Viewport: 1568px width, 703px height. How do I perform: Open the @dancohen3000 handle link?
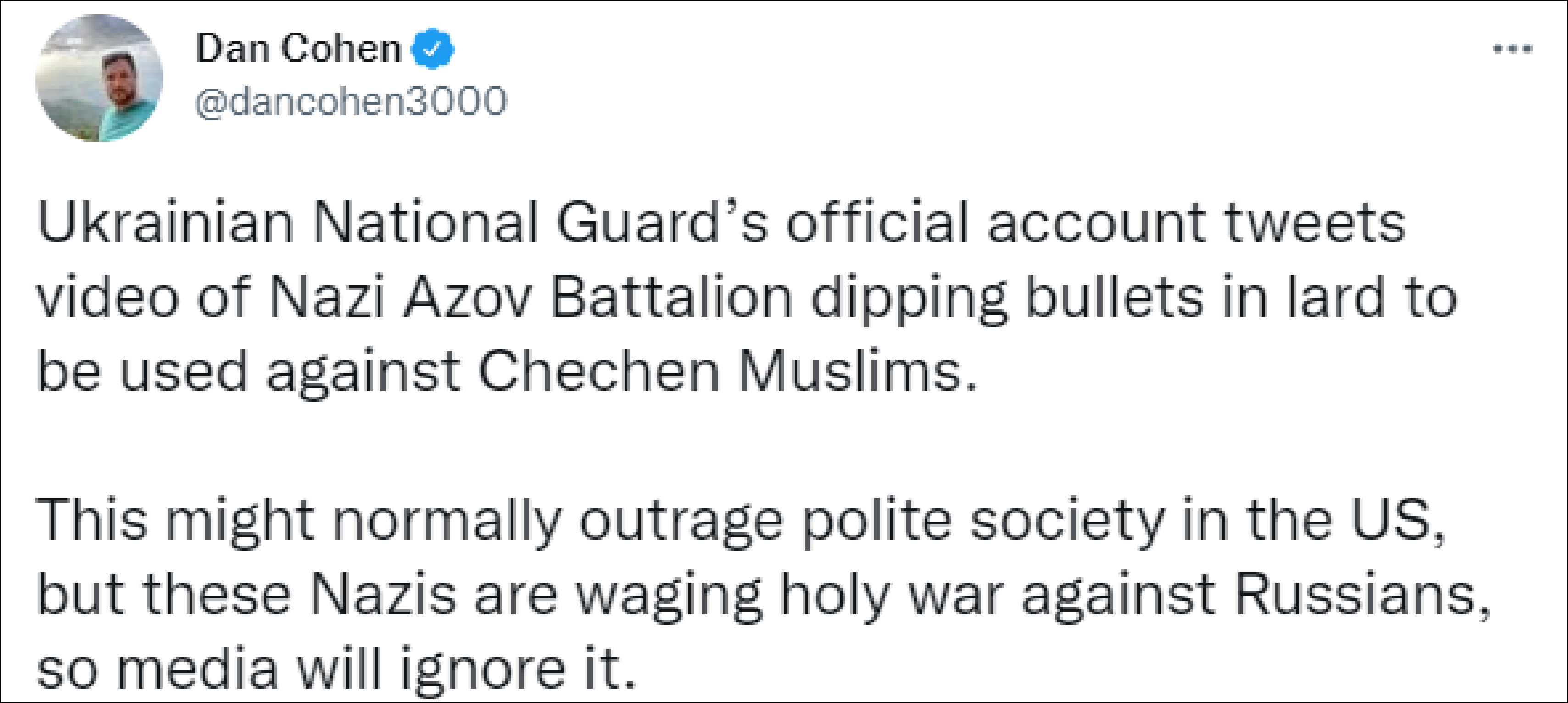(350, 101)
